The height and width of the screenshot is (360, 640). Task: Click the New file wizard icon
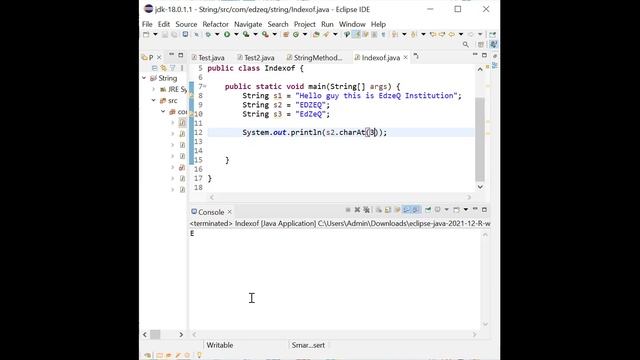click(x=146, y=35)
